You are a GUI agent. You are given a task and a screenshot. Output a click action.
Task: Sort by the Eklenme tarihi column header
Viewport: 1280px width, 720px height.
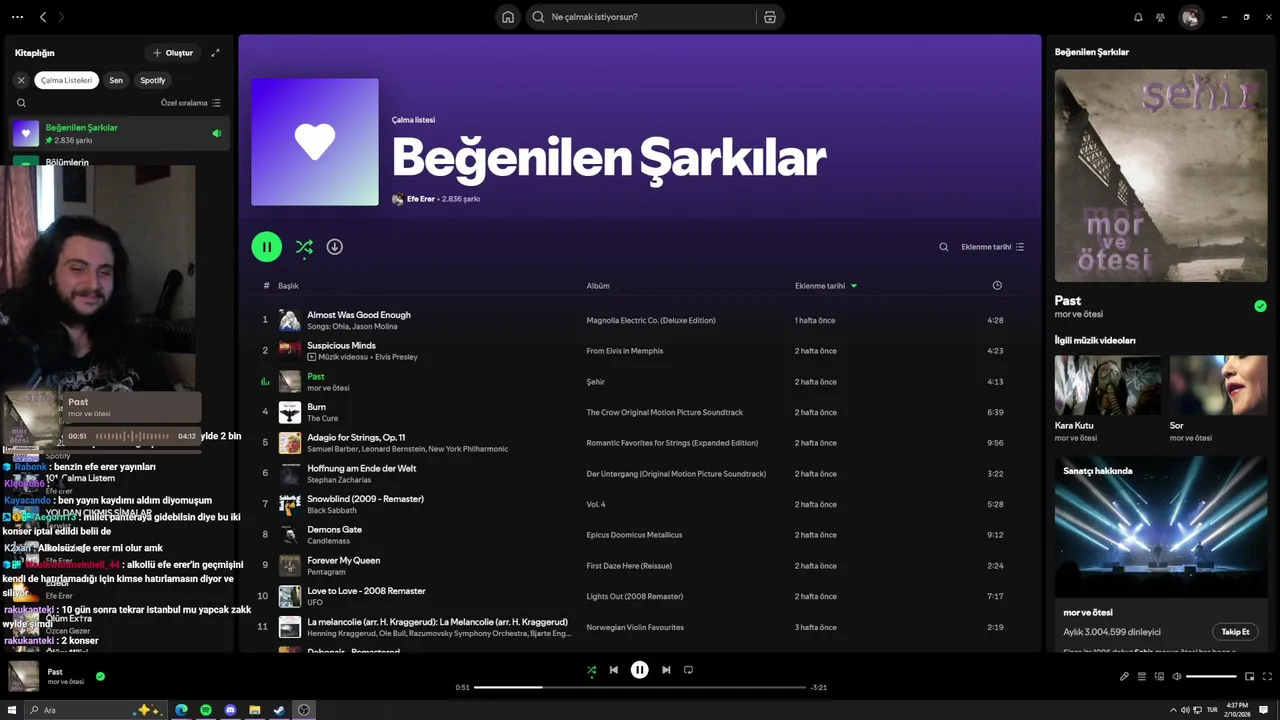point(826,286)
